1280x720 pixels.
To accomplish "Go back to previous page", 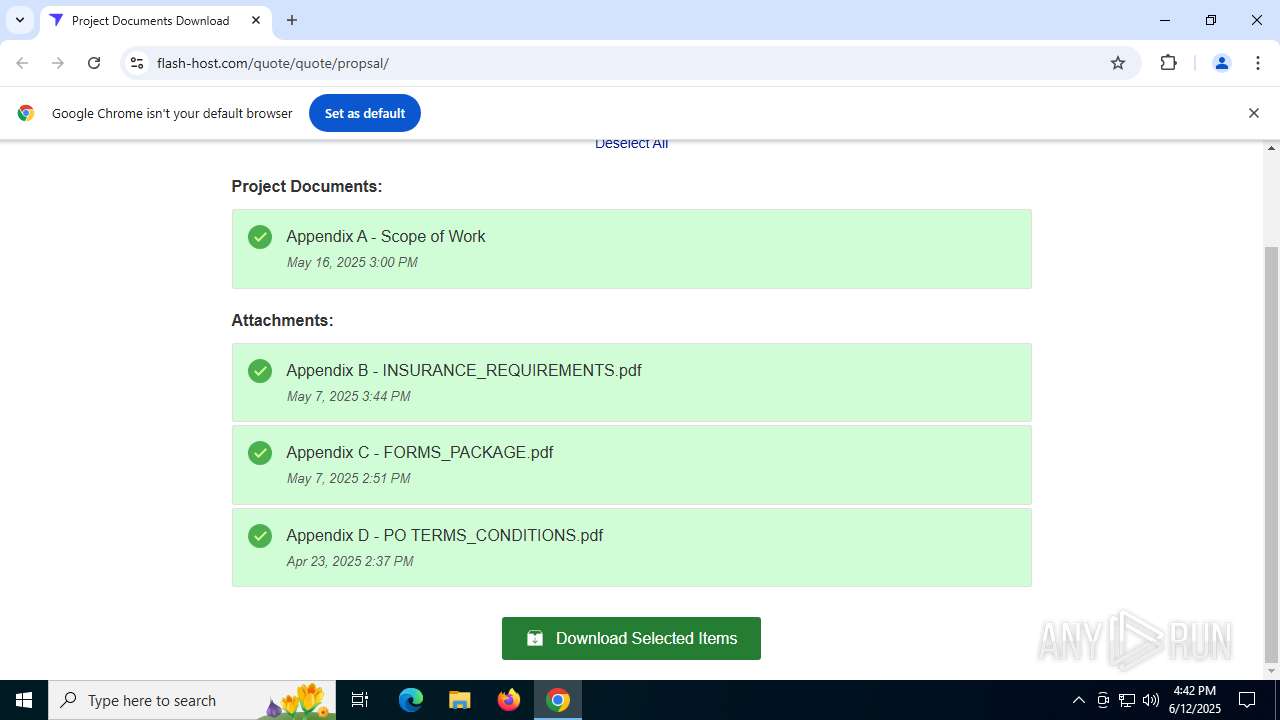I will tap(22, 63).
